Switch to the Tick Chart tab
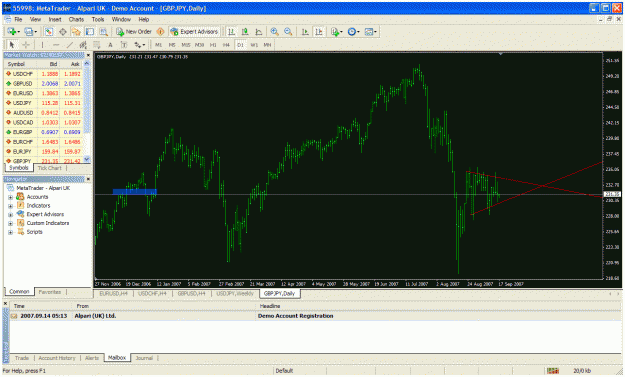Image resolution: width=625 pixels, height=377 pixels. click(49, 168)
